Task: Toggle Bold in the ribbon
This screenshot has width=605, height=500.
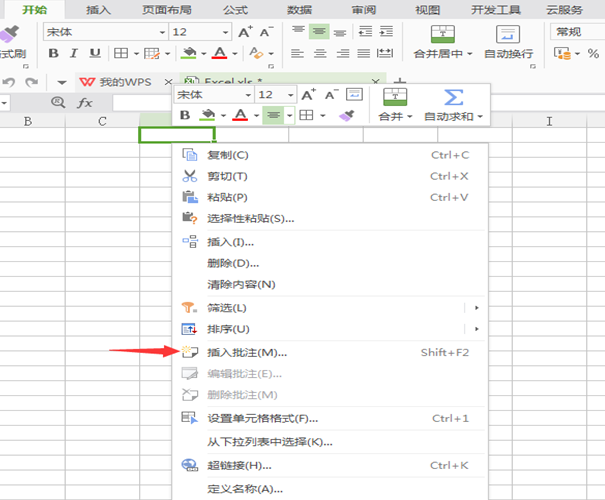Action: click(x=54, y=53)
